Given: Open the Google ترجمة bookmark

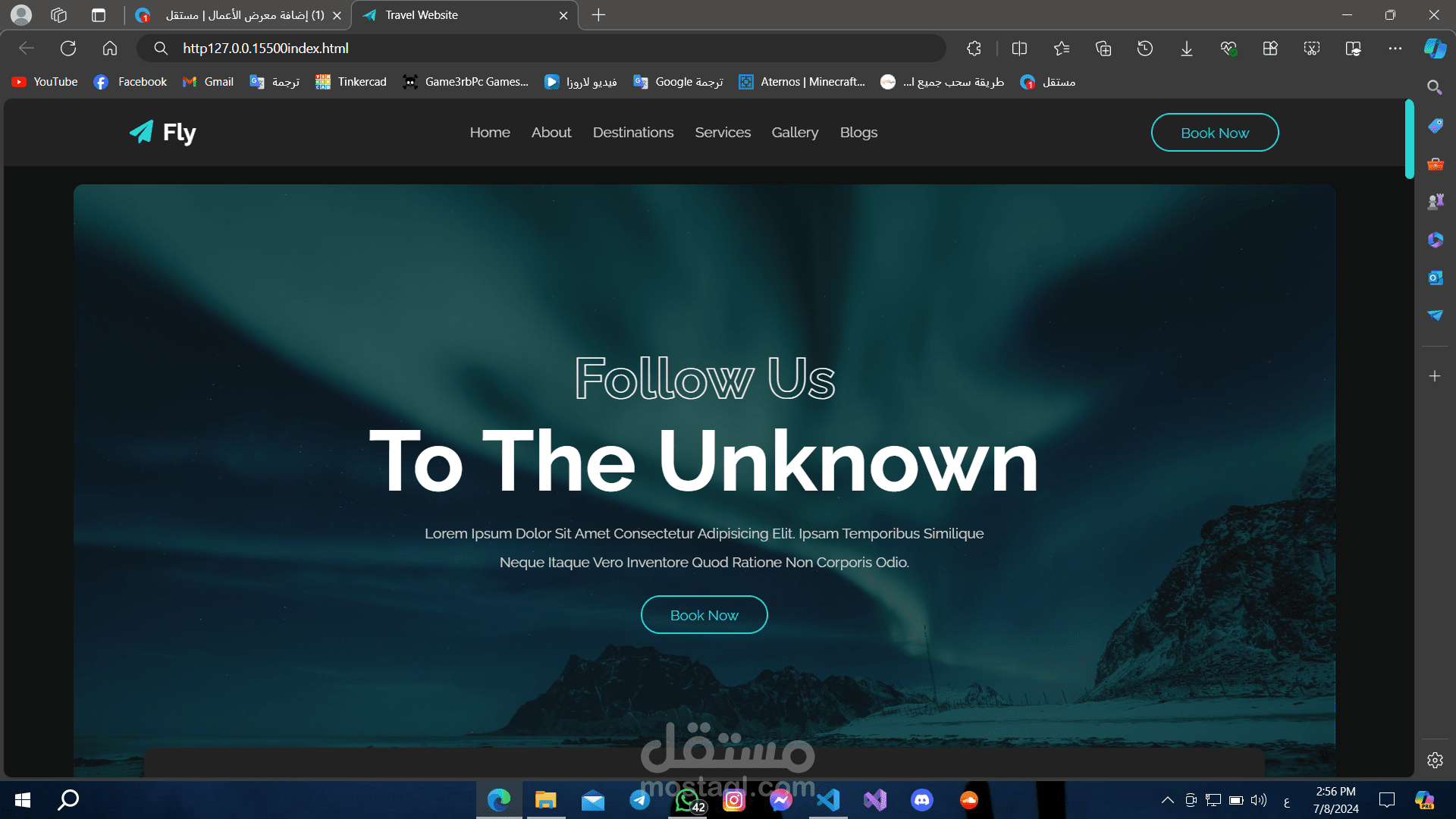Looking at the screenshot, I should (678, 82).
